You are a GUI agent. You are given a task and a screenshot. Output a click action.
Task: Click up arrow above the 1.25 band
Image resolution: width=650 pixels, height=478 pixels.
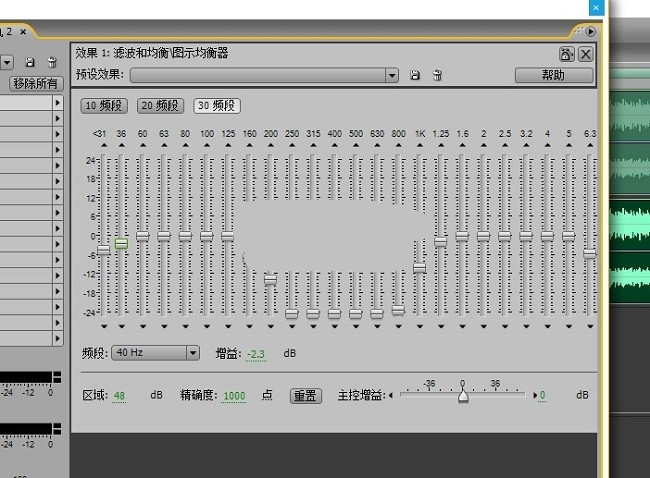point(441,145)
